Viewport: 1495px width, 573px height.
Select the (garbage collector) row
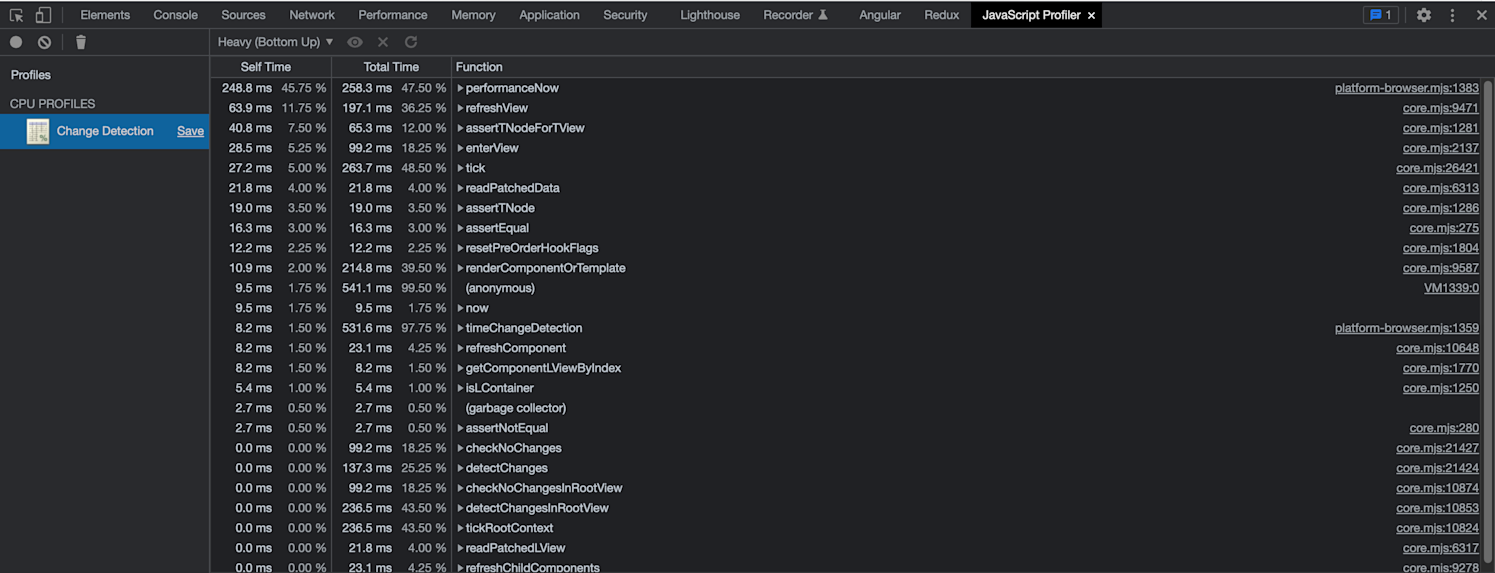(847, 408)
